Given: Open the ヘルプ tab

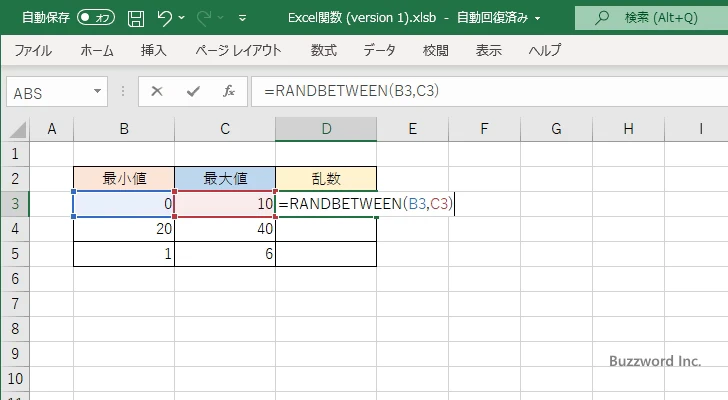Looking at the screenshot, I should (x=545, y=50).
